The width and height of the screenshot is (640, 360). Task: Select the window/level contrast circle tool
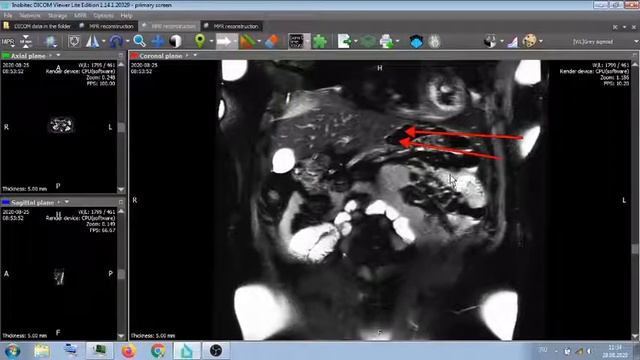pyautogui.click(x=176, y=41)
